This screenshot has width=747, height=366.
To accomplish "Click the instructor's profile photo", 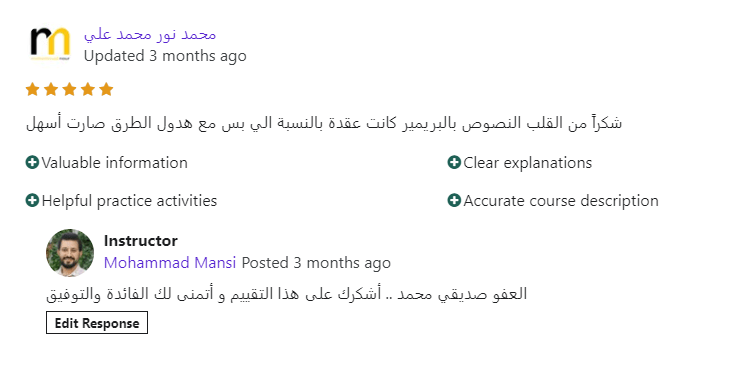I will pyautogui.click(x=70, y=253).
